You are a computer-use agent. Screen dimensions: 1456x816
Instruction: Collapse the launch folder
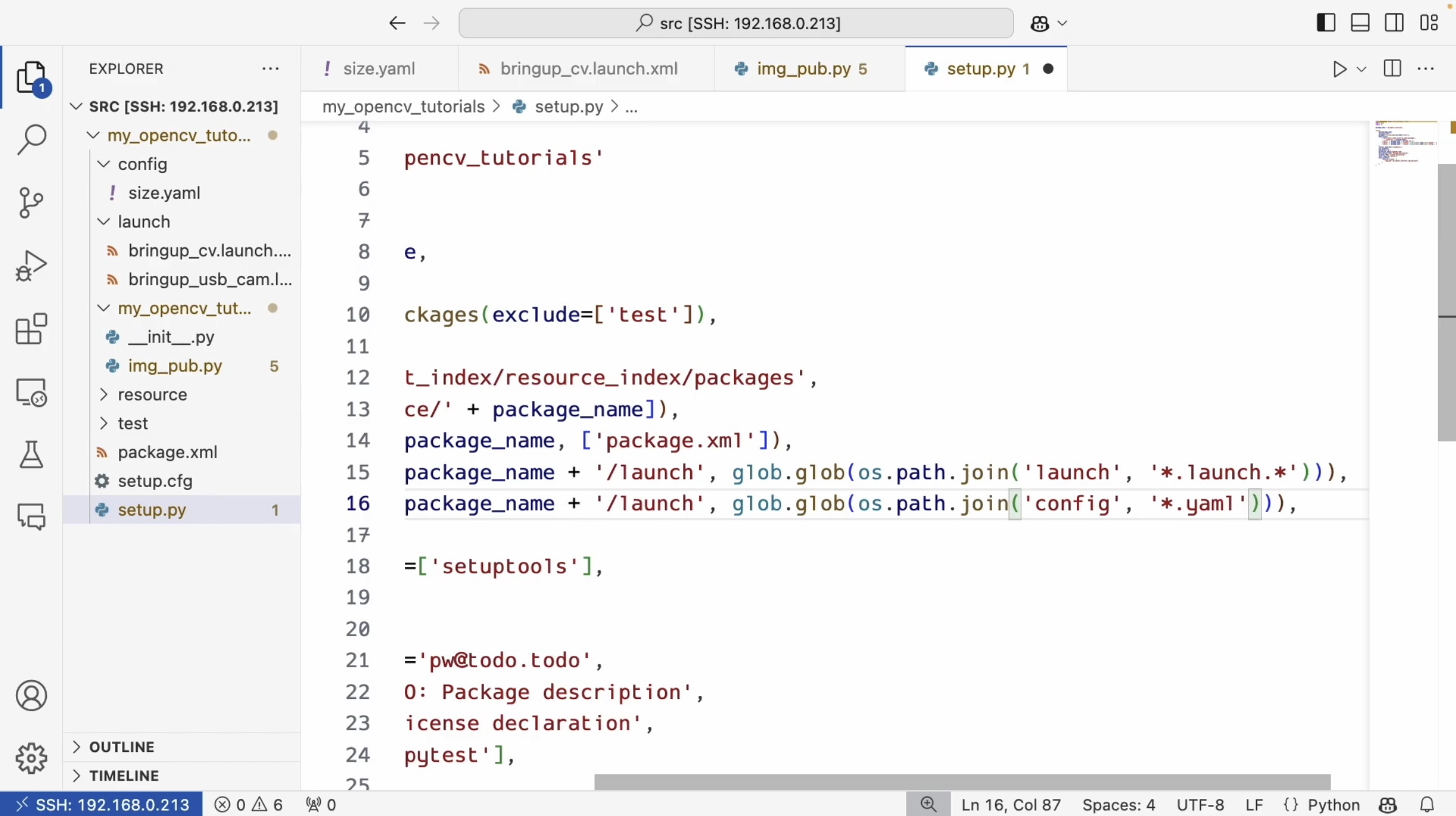coord(143,221)
